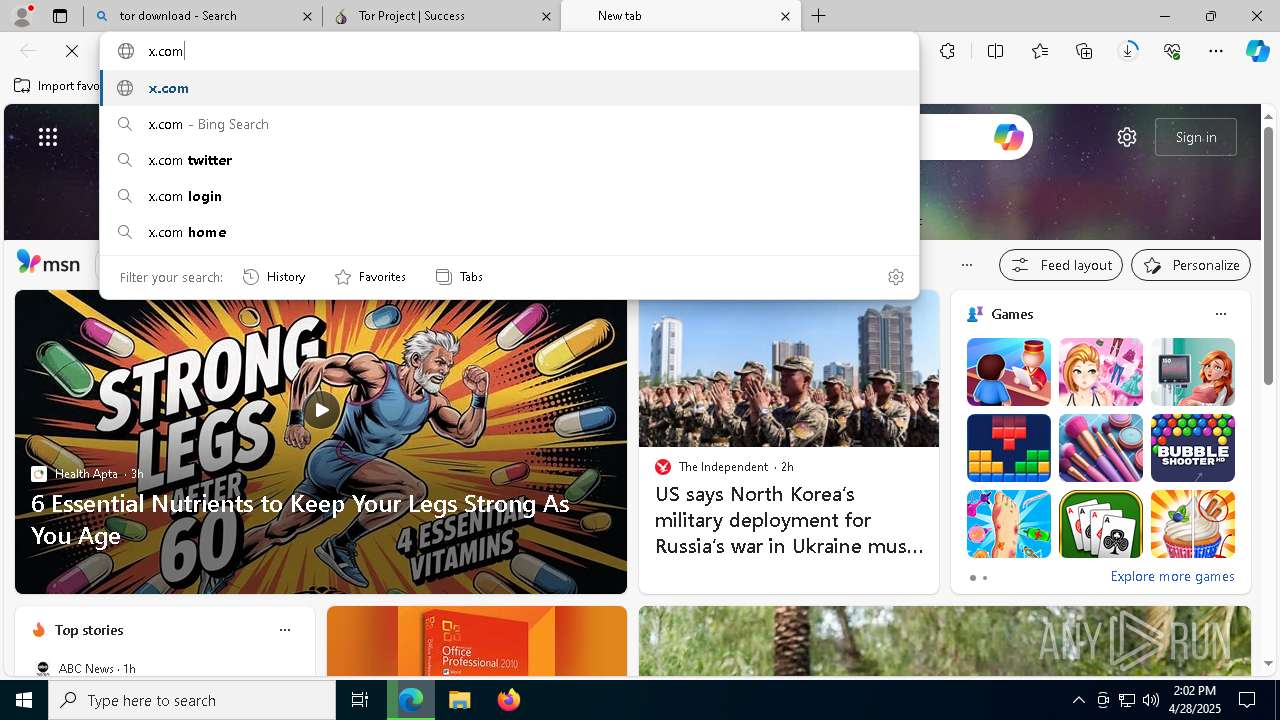
Task: Click the Explore more games link
Action: pyautogui.click(x=1172, y=577)
